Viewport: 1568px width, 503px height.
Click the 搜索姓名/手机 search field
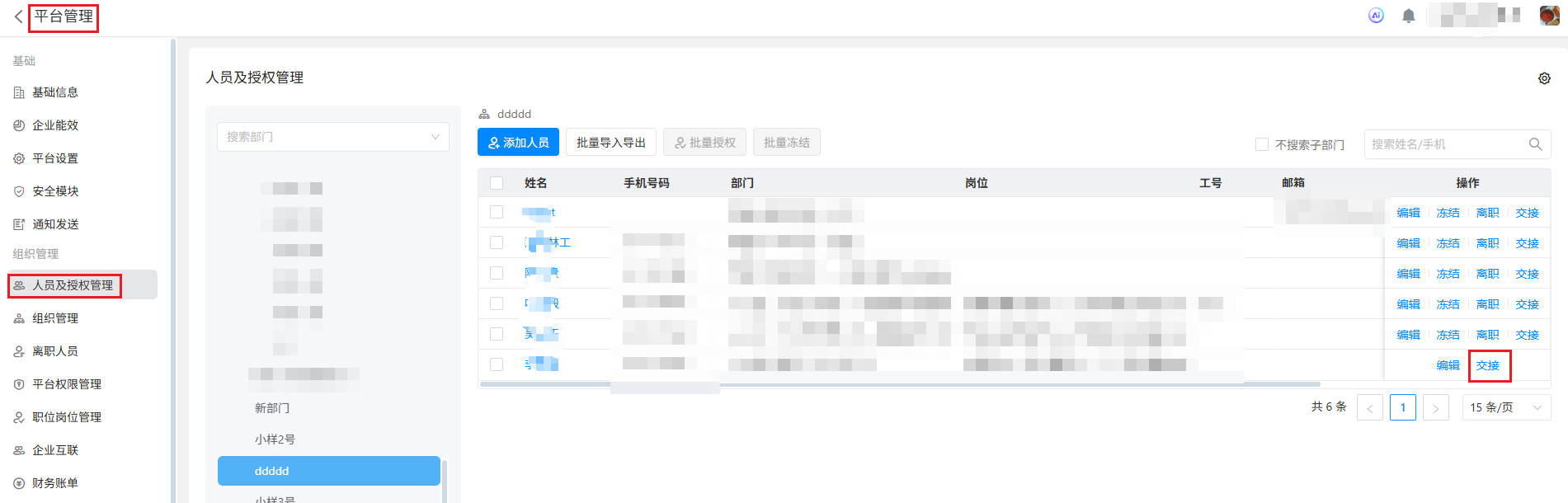(1443, 144)
